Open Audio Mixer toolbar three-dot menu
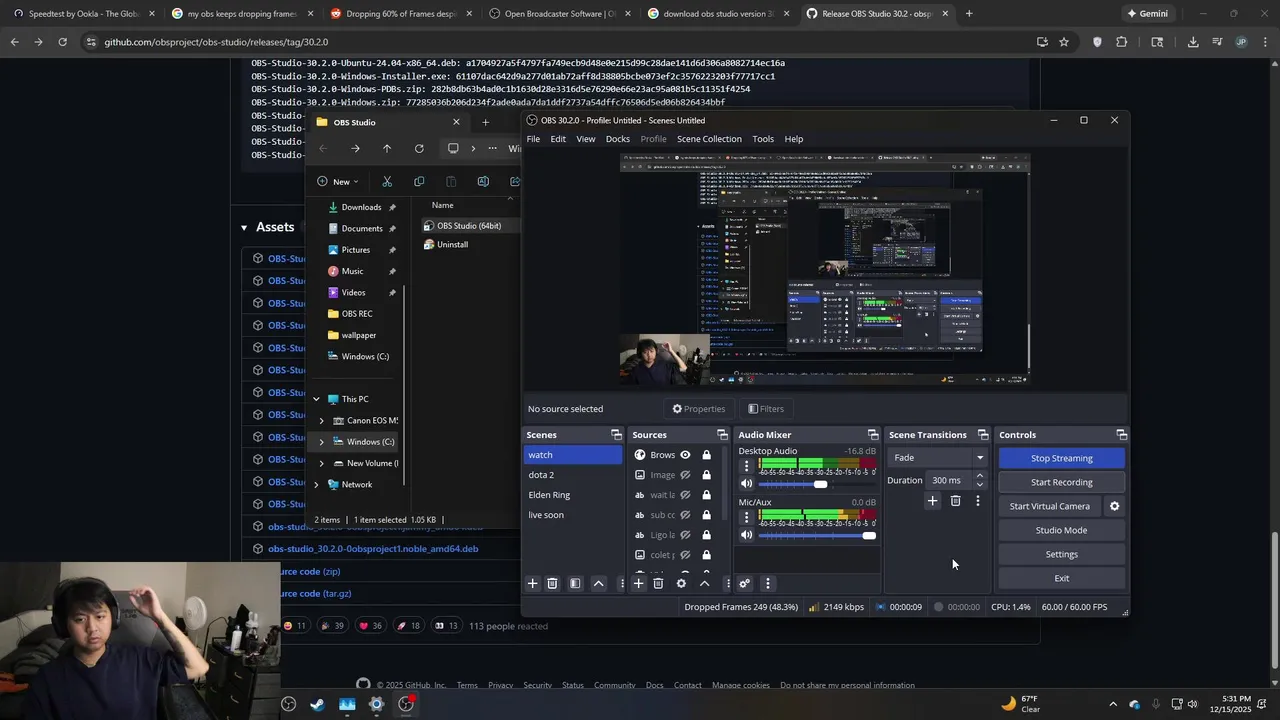This screenshot has width=1280, height=720. [x=767, y=583]
